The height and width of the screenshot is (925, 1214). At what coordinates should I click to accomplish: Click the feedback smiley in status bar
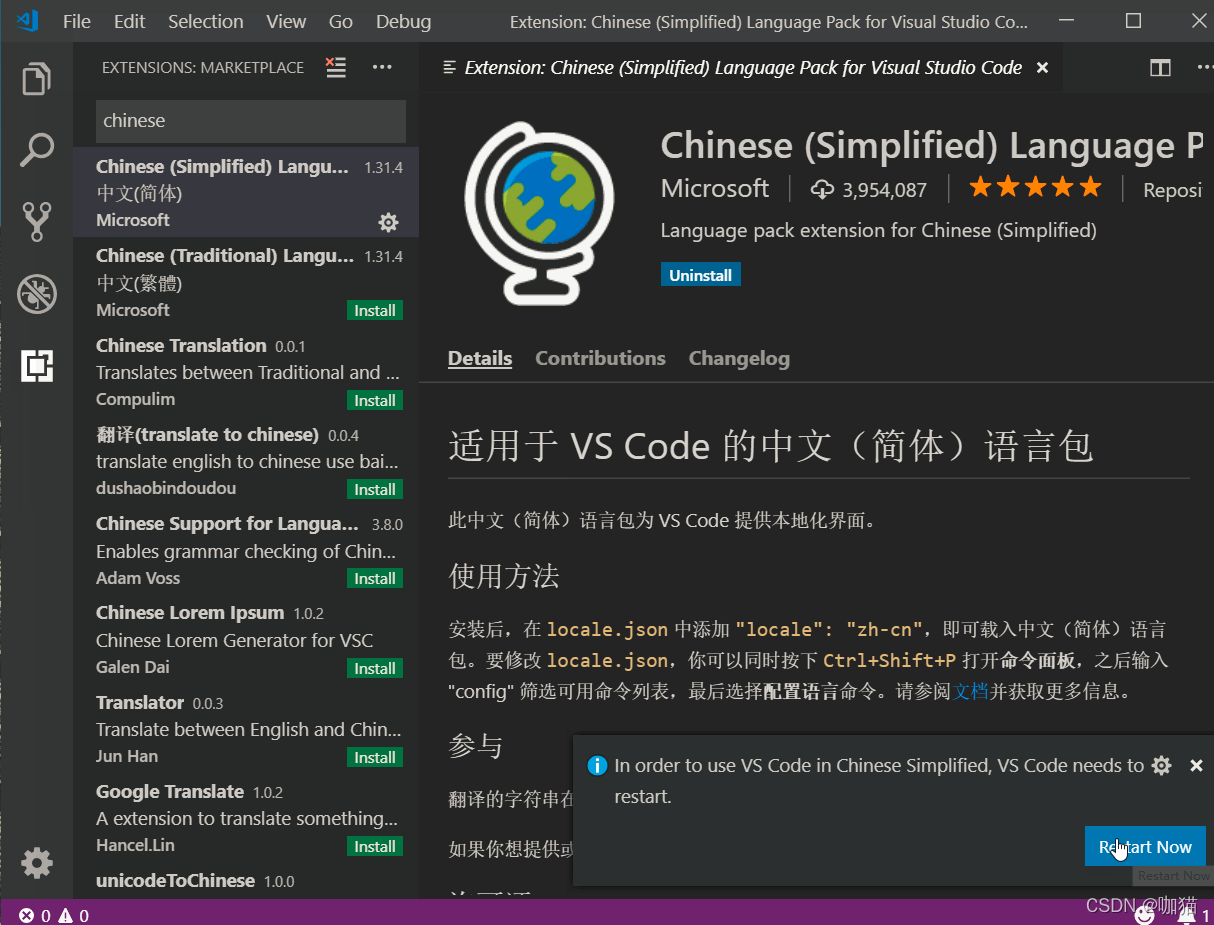1145,913
